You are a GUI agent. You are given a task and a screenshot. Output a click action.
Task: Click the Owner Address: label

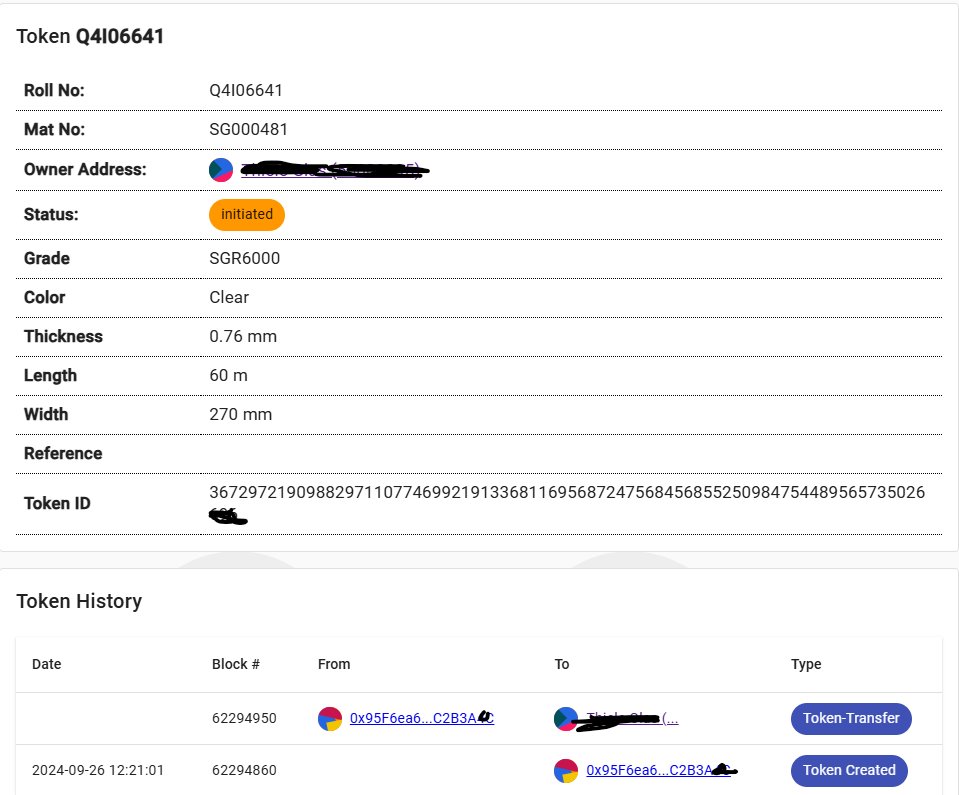[85, 169]
